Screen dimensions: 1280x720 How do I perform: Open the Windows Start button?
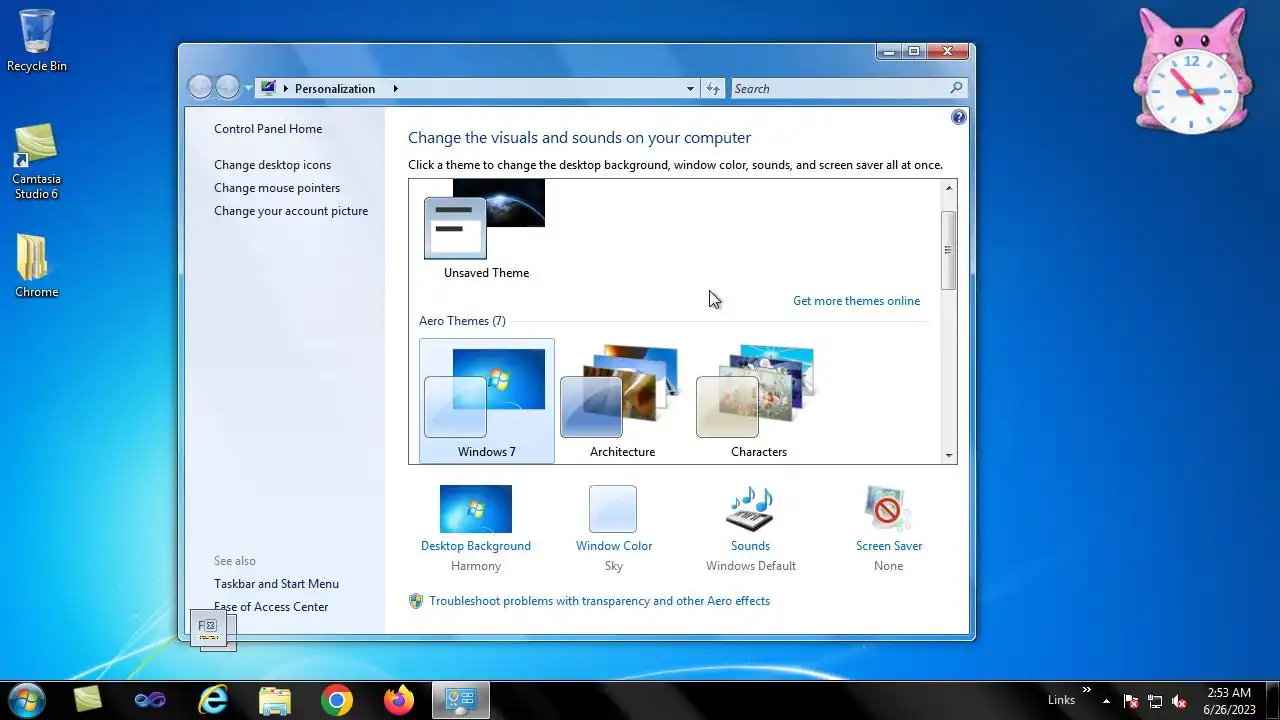pyautogui.click(x=27, y=700)
